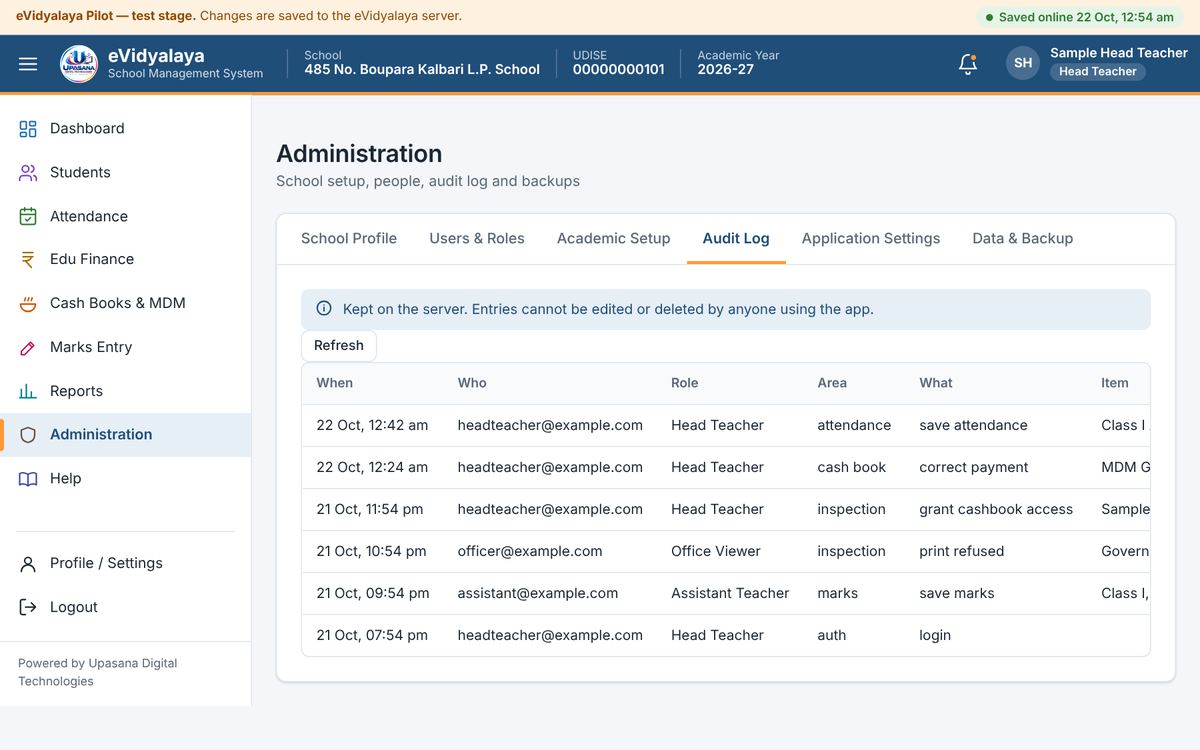Click the info icon in the audit notice
This screenshot has height=750, width=1200.
324,309
